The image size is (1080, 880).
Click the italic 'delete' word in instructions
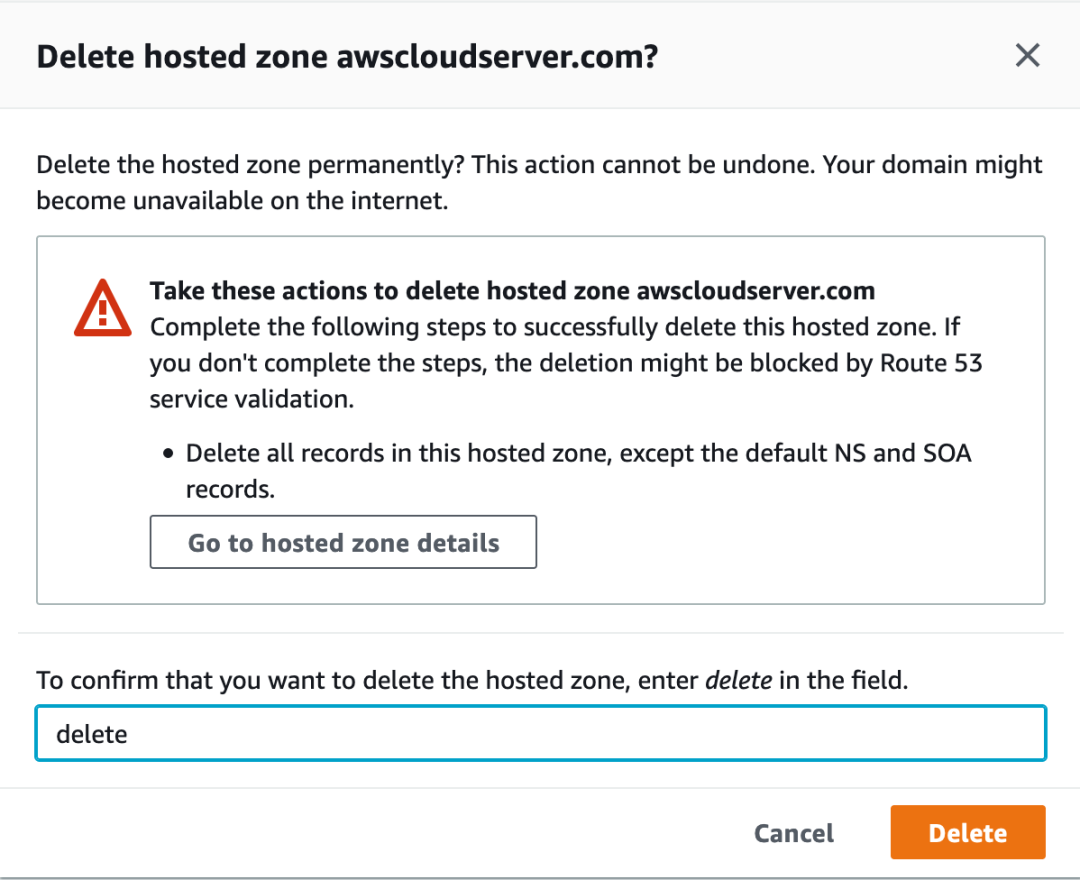738,681
